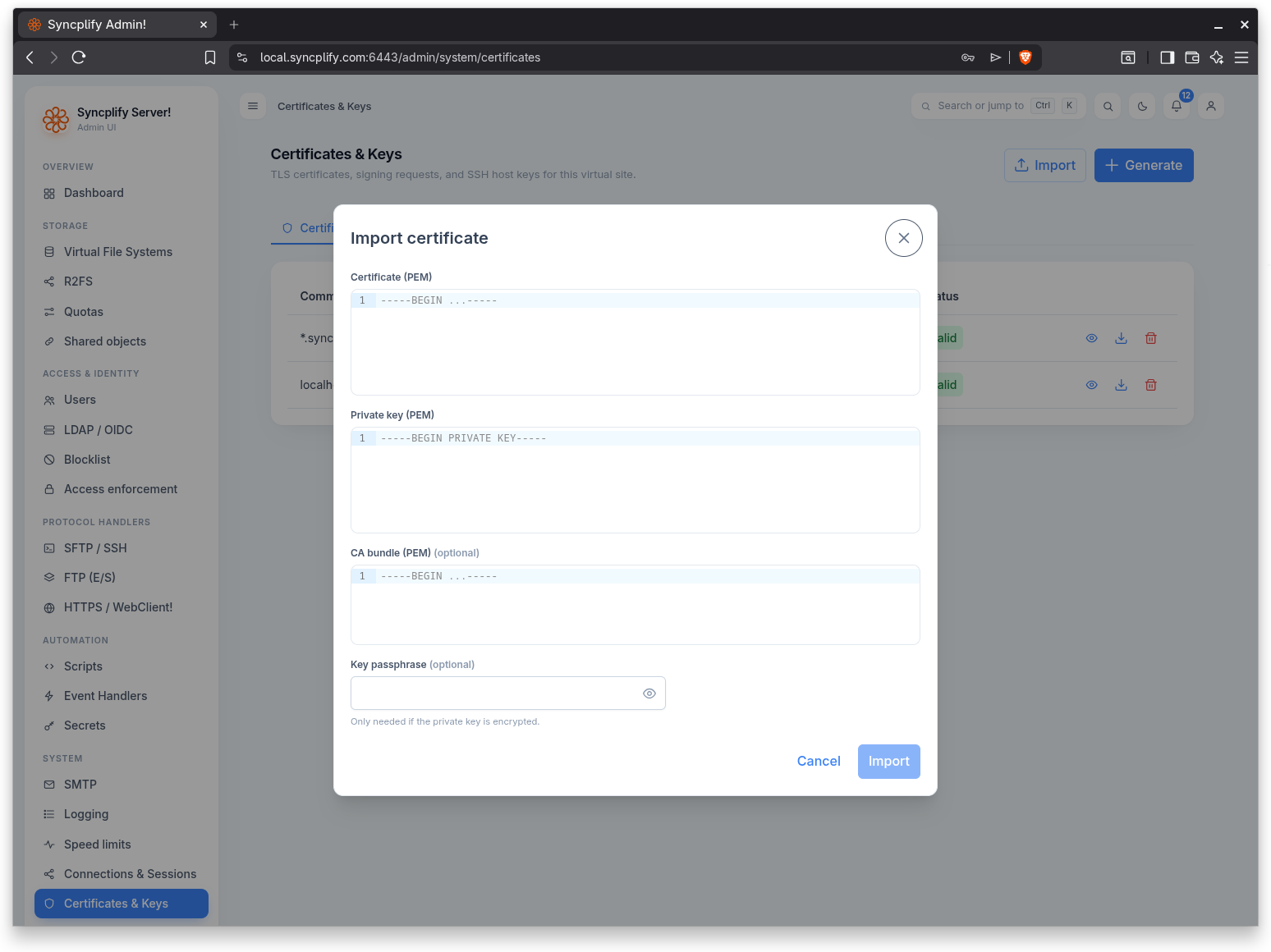Click the Import button in page header

pyautogui.click(x=1045, y=165)
